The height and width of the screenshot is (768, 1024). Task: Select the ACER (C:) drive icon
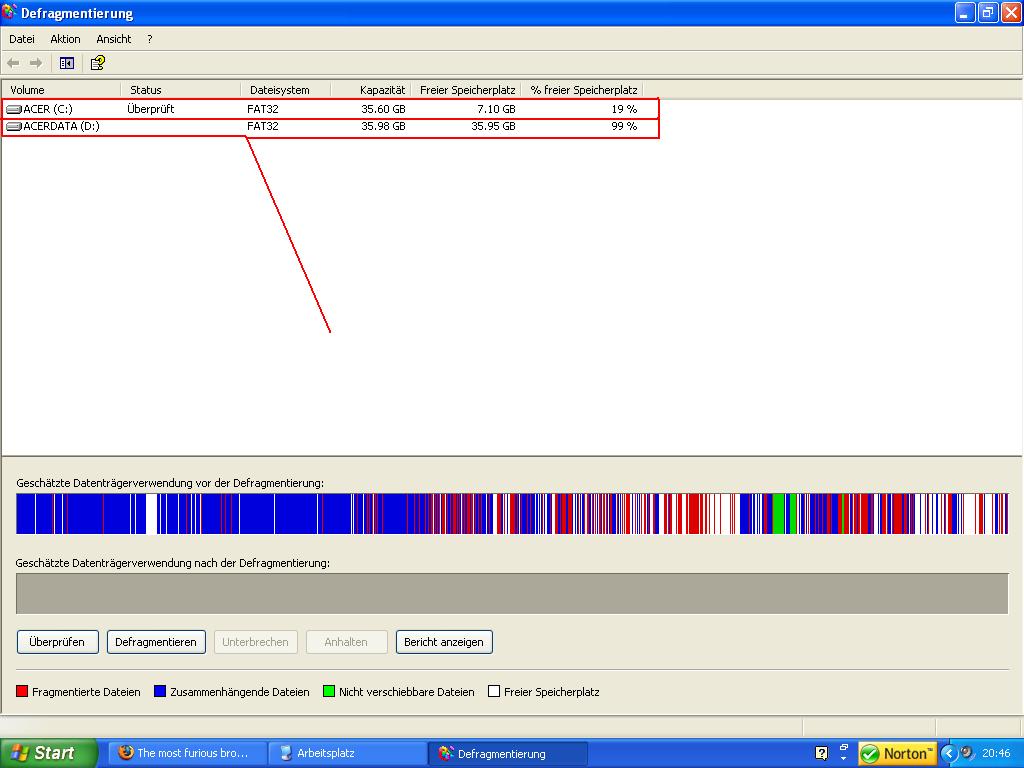click(x=14, y=109)
